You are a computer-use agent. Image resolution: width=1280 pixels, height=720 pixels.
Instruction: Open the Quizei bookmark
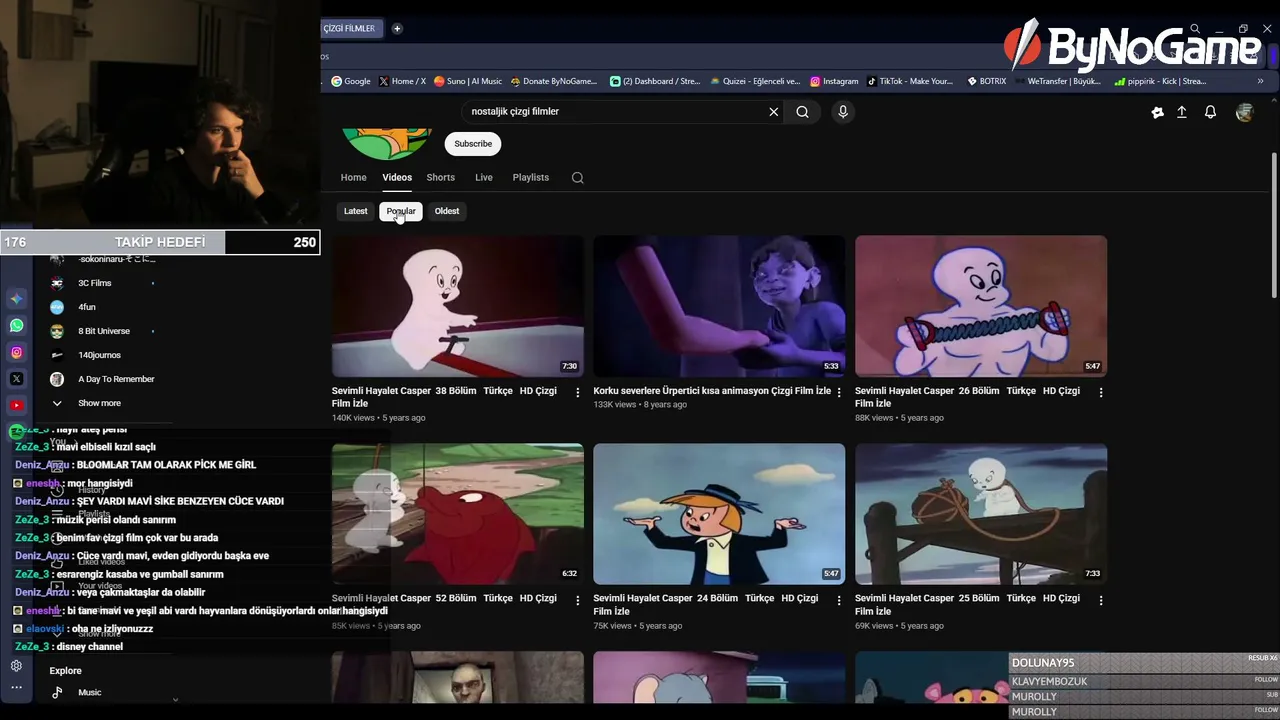tap(756, 81)
